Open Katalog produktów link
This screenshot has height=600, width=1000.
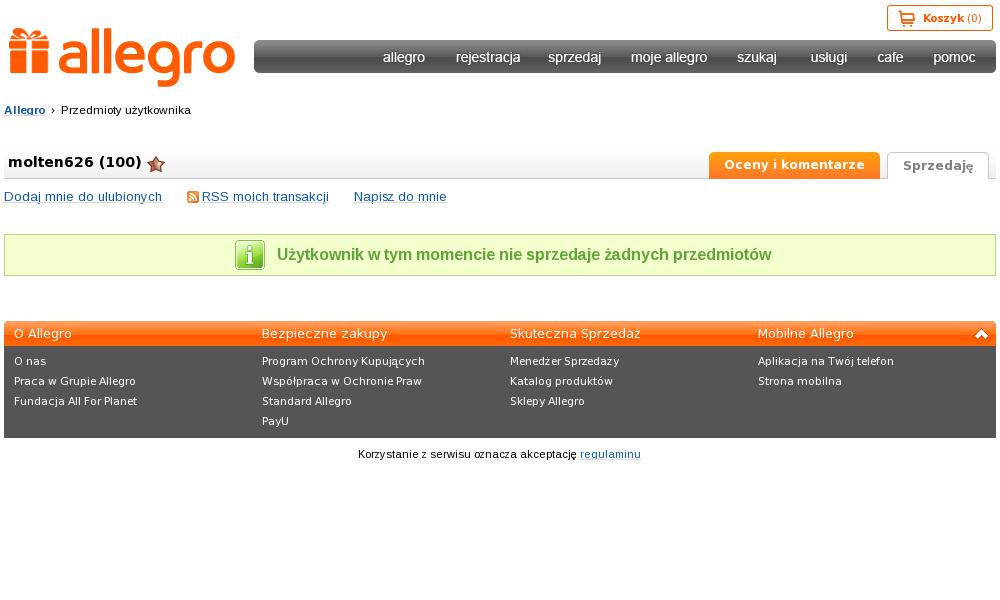point(561,381)
